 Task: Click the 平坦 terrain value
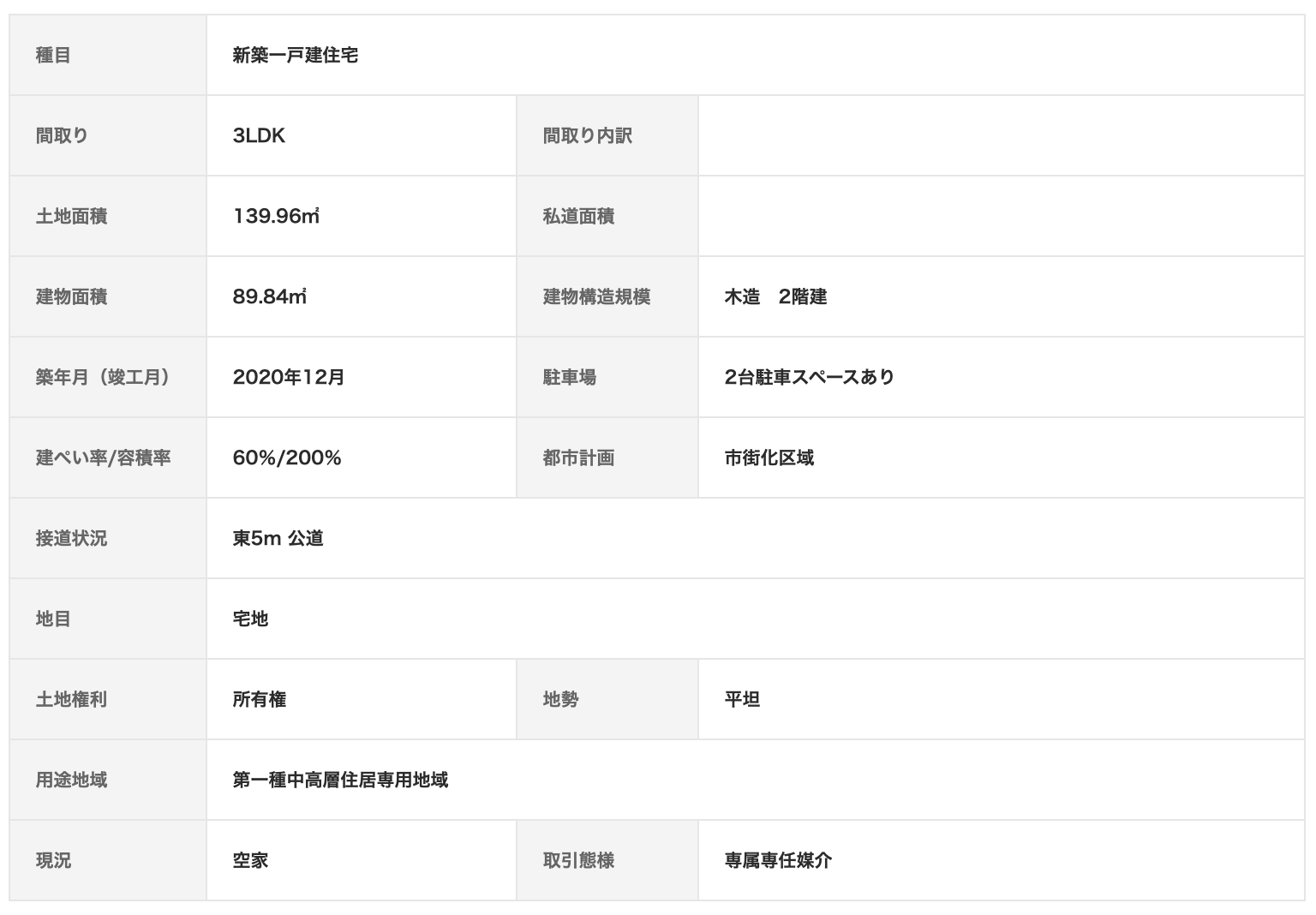742,700
